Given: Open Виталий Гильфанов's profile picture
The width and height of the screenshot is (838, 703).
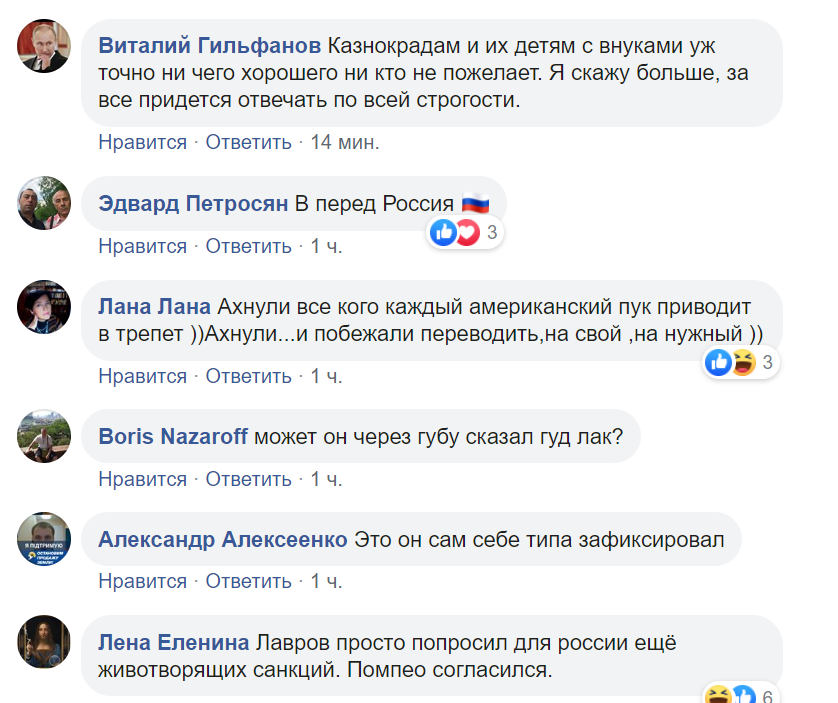Looking at the screenshot, I should 43,45.
